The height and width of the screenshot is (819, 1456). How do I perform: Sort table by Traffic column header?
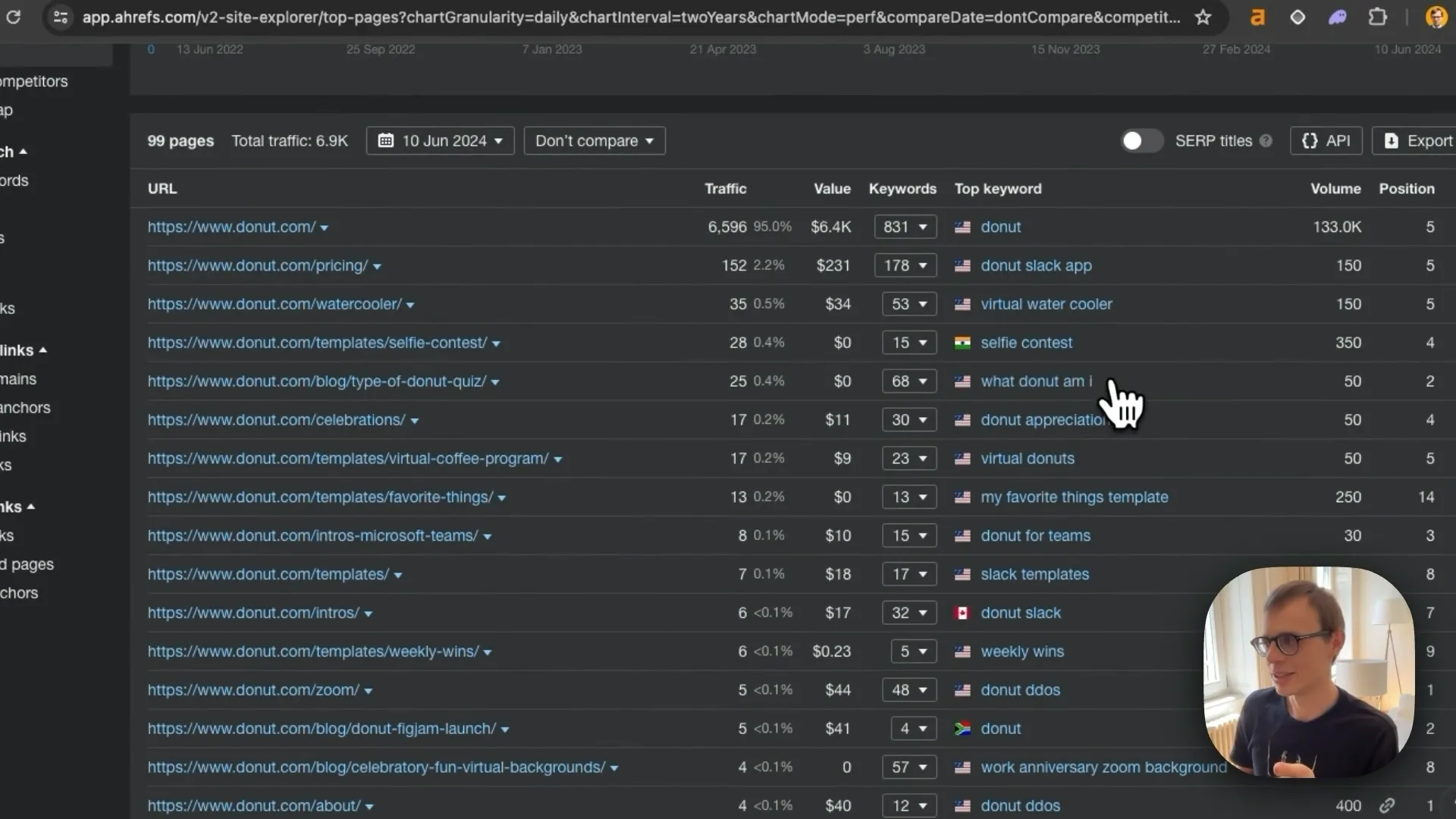(x=725, y=189)
